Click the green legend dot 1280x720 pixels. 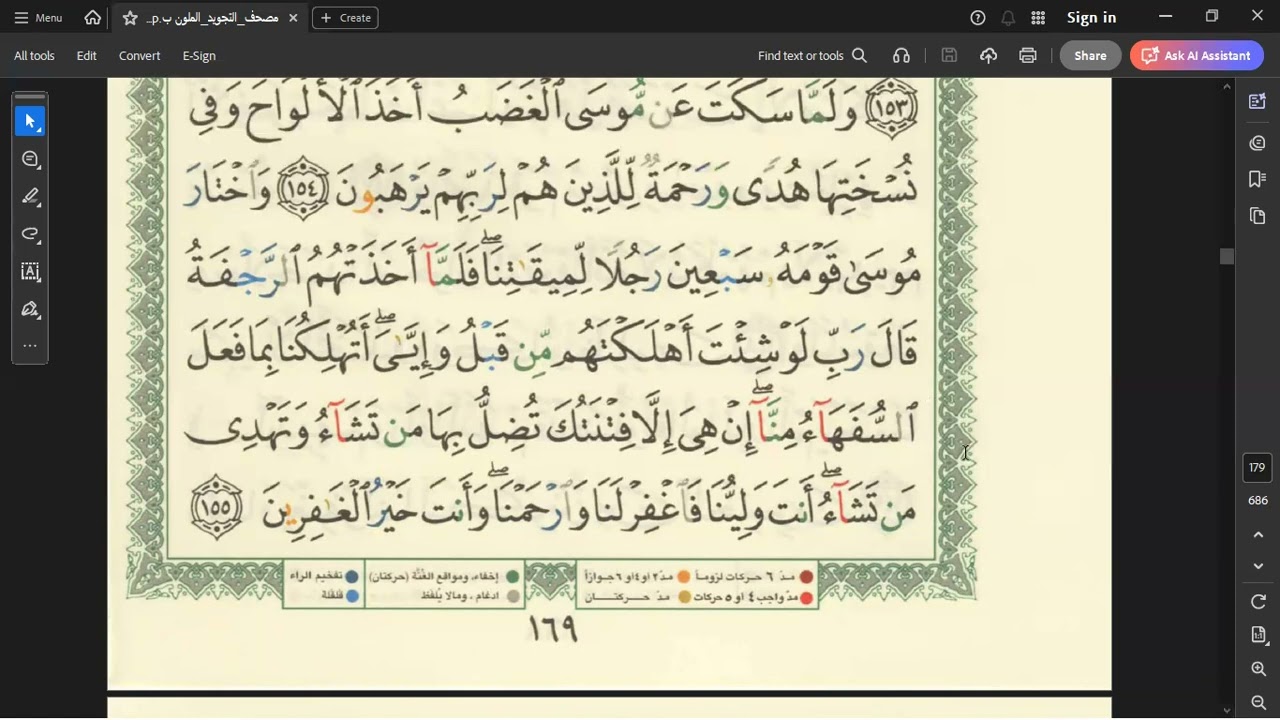click(513, 577)
